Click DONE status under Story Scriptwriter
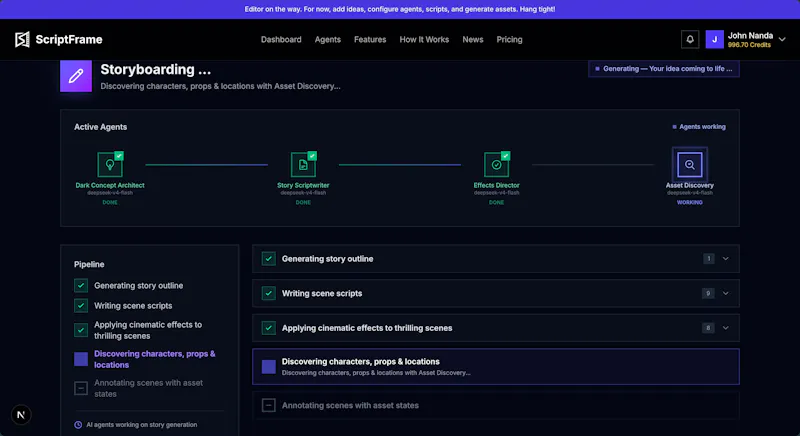 click(x=303, y=202)
